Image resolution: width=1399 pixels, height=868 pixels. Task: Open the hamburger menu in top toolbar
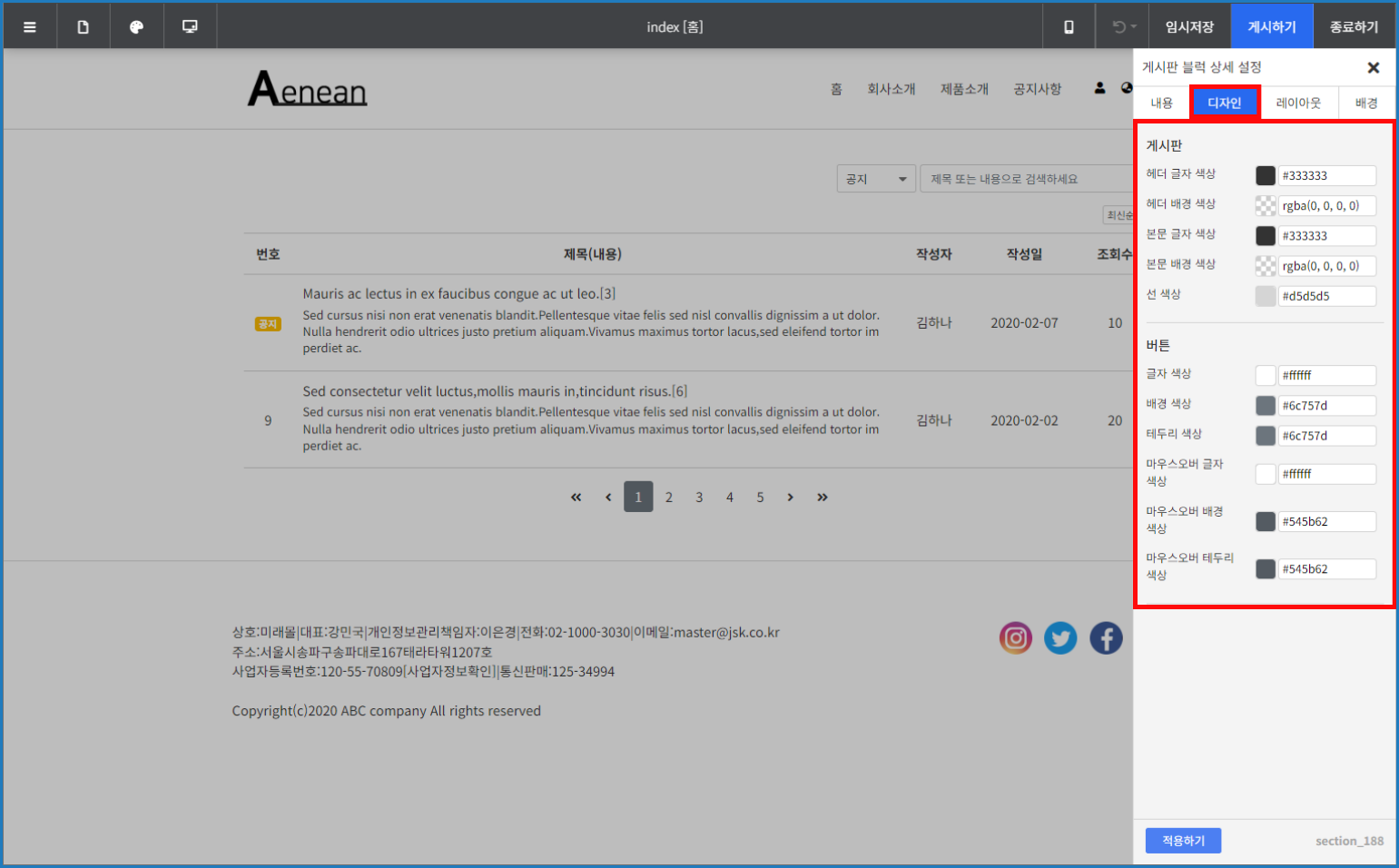pyautogui.click(x=30, y=27)
